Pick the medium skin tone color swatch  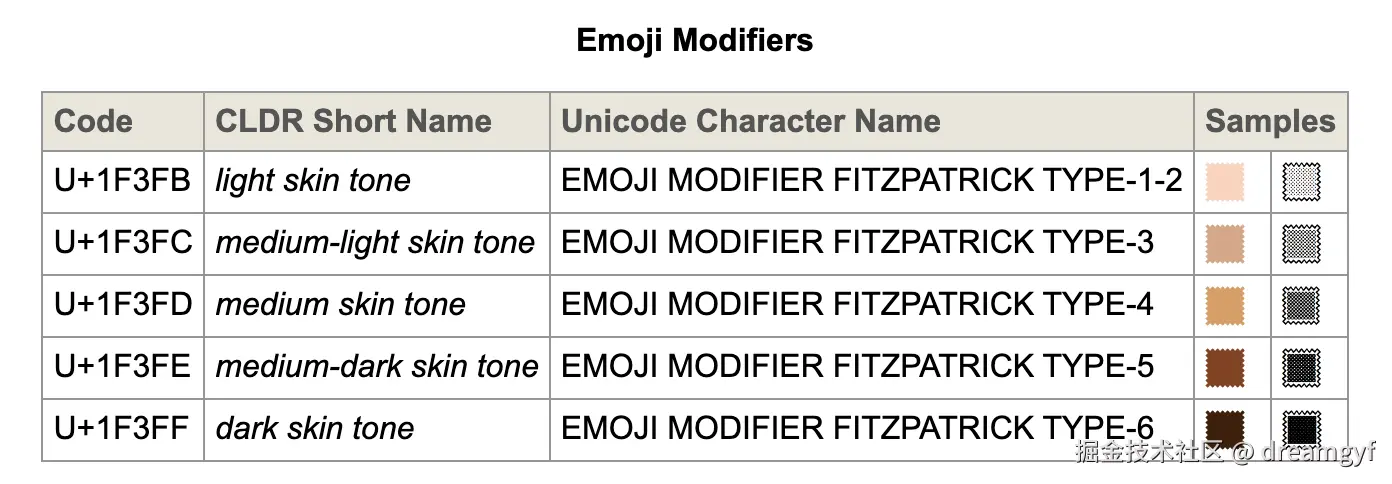tap(1225, 305)
